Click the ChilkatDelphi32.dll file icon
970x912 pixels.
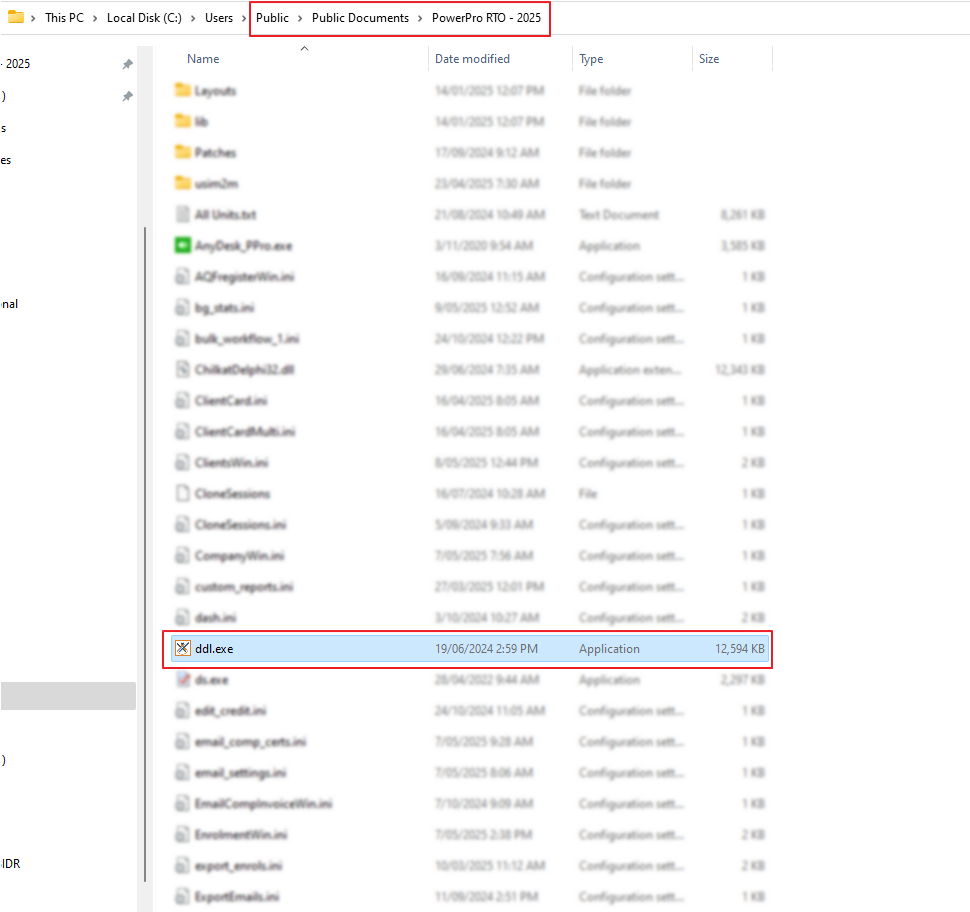coord(182,369)
